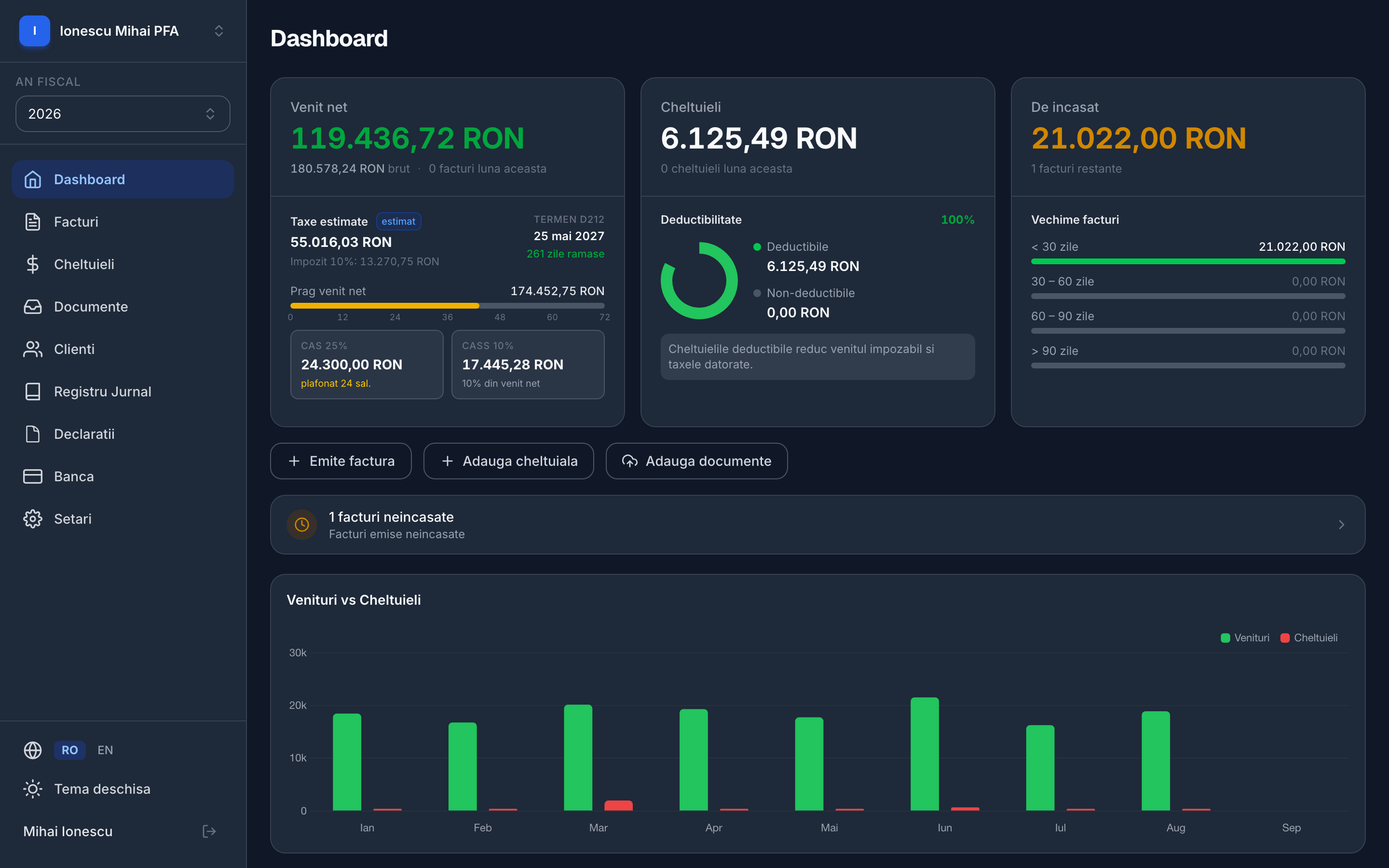The height and width of the screenshot is (868, 1389).
Task: Open Facturi in the sidebar
Action: 123,222
